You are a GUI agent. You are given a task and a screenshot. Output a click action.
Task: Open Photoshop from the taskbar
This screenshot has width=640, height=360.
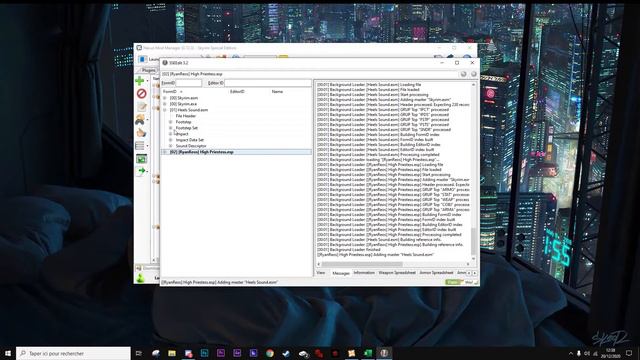point(204,353)
